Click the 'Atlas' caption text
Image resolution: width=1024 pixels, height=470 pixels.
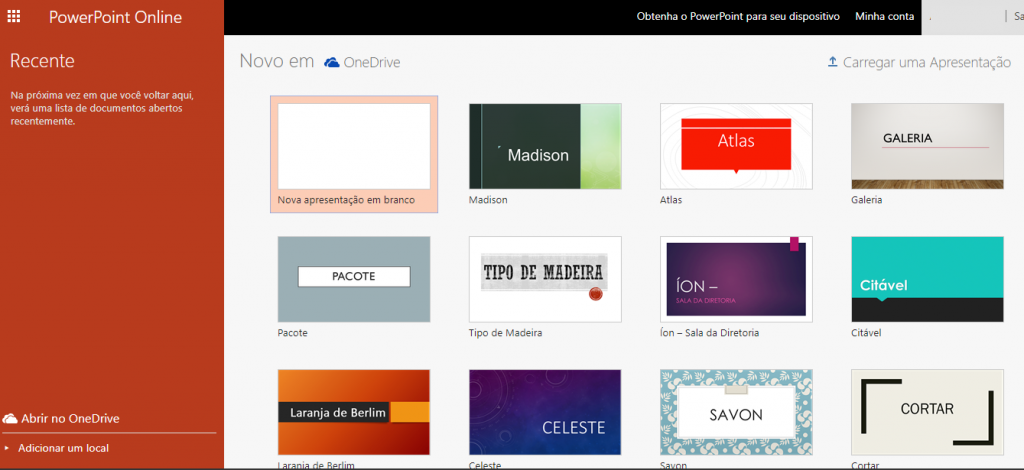(x=671, y=200)
